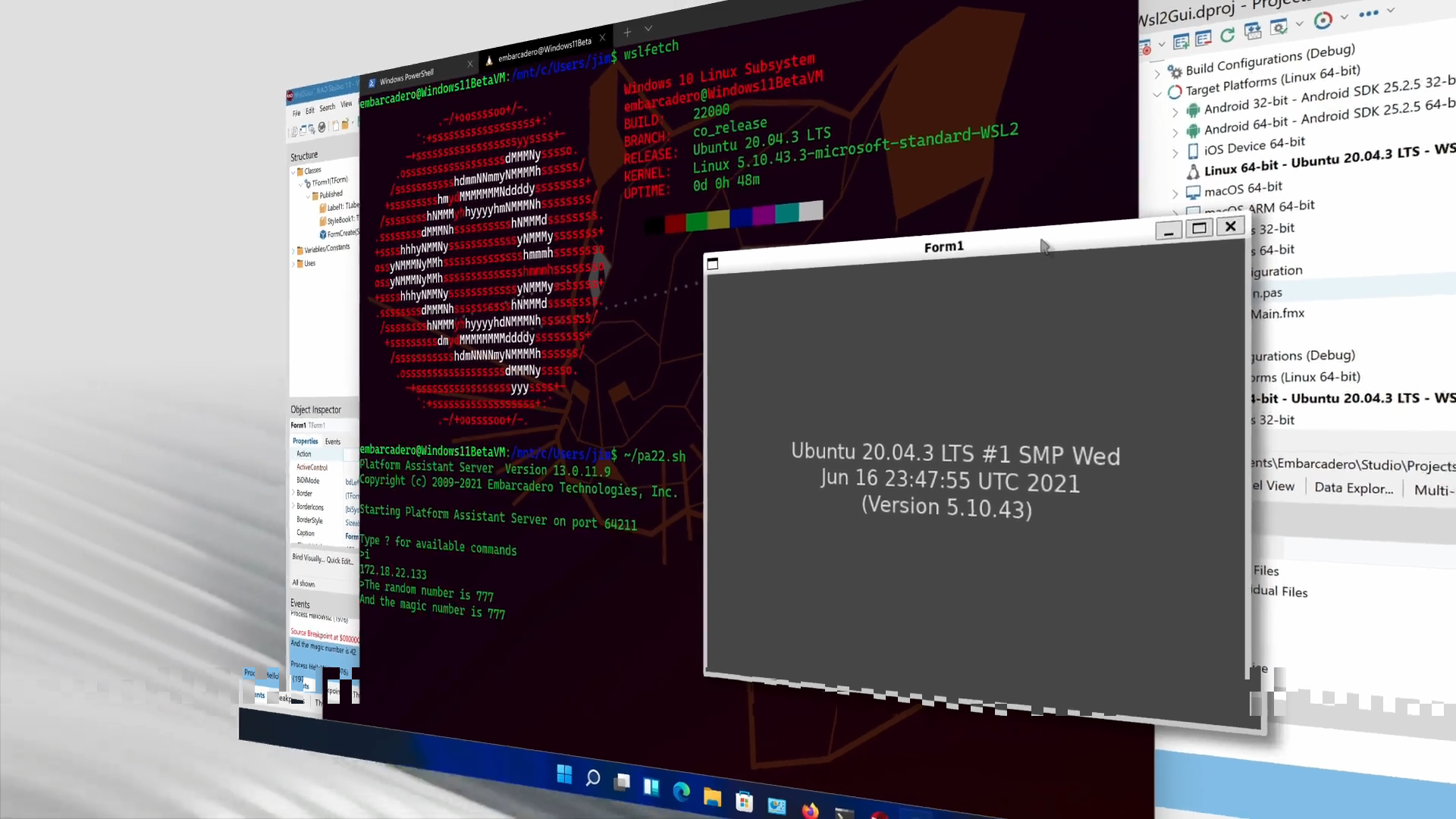Expand the Build Configurations (Debug) node
This screenshot has width=1456, height=819.
point(1157,74)
